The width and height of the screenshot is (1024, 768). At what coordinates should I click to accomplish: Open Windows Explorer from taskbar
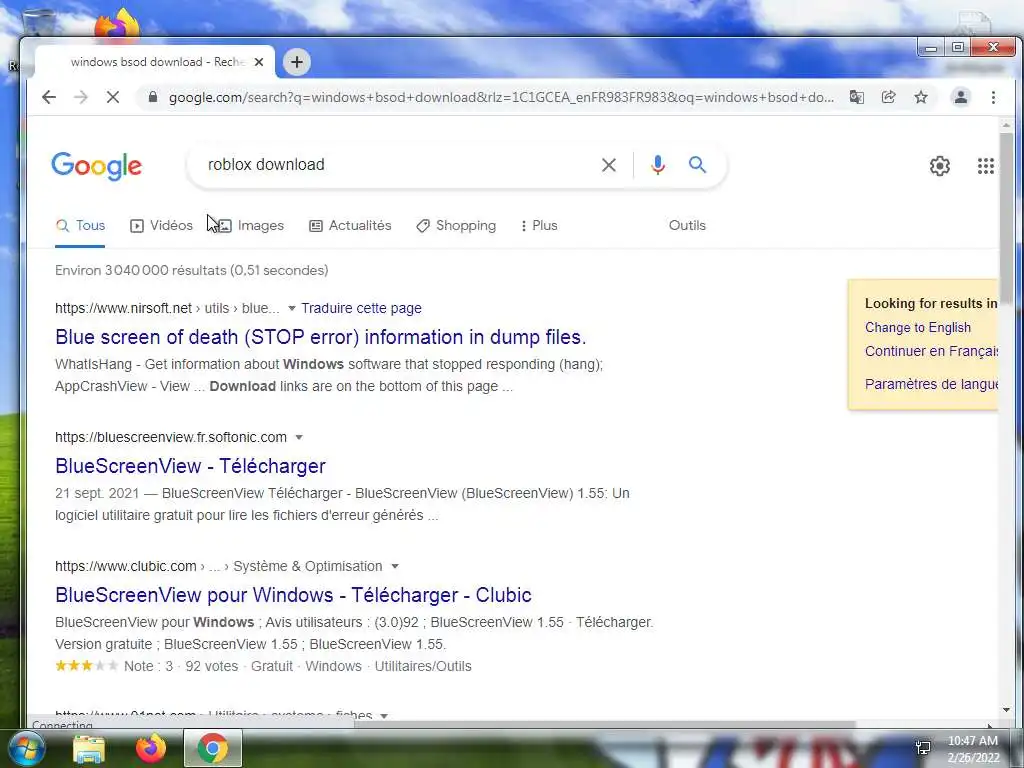pyautogui.click(x=89, y=749)
